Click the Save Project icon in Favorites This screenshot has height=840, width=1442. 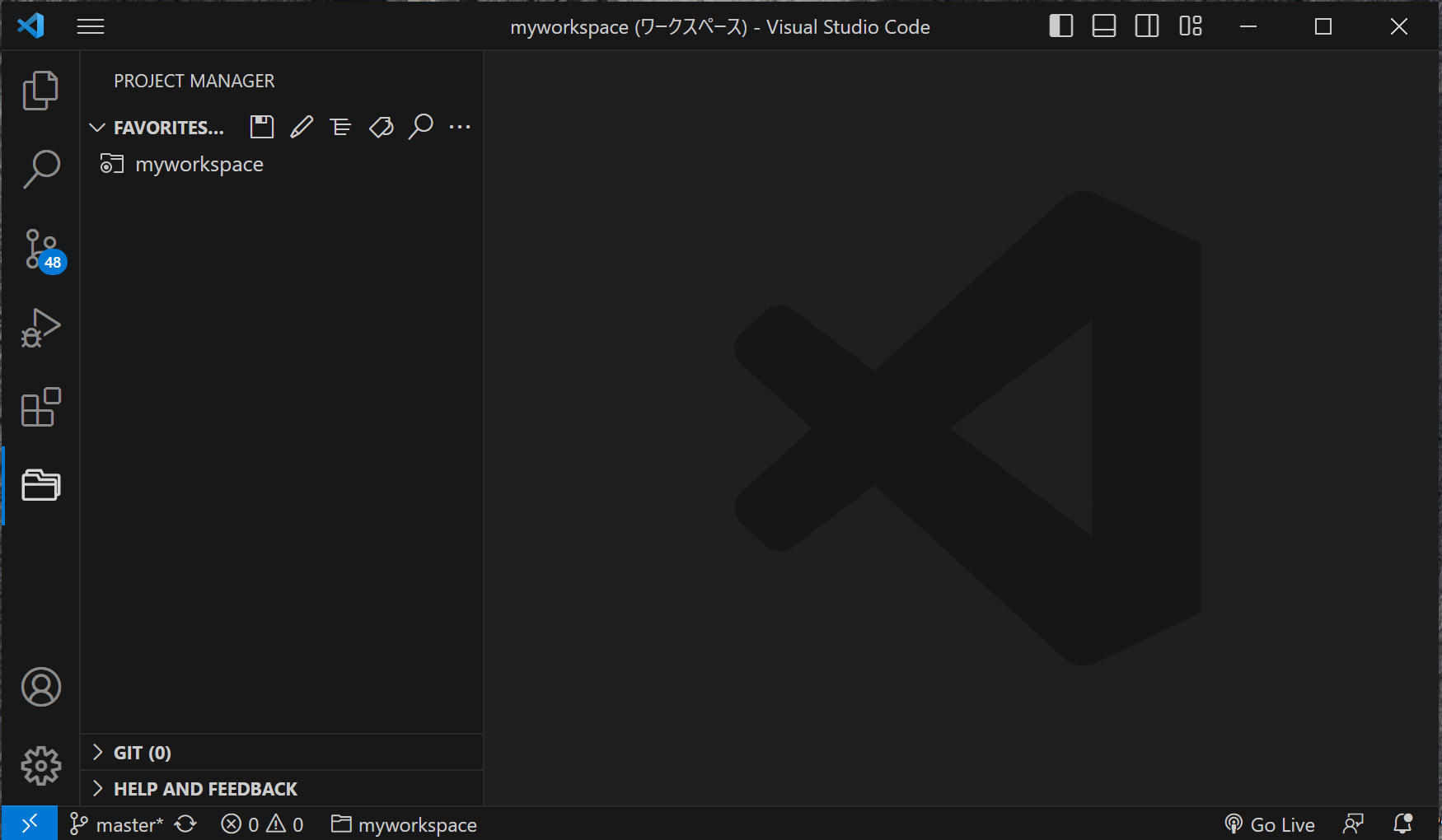click(262, 127)
